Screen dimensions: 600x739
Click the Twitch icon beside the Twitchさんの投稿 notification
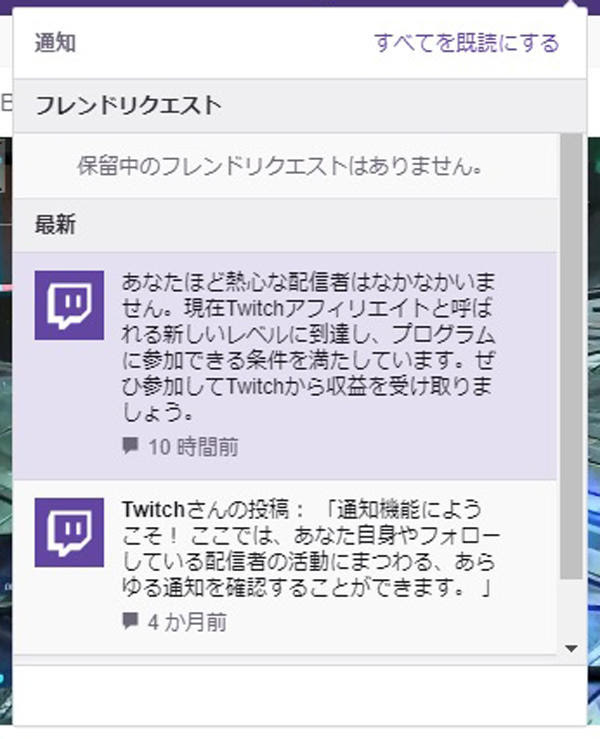click(69, 532)
